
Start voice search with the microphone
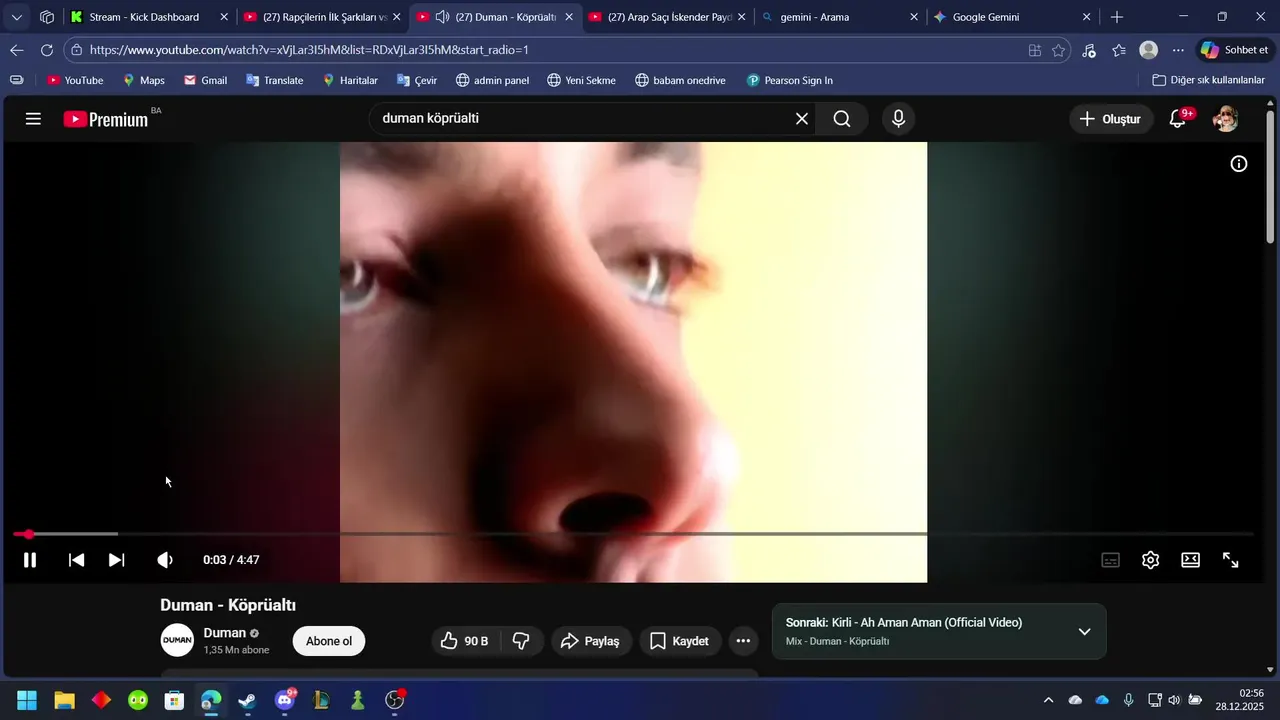pyautogui.click(x=898, y=119)
